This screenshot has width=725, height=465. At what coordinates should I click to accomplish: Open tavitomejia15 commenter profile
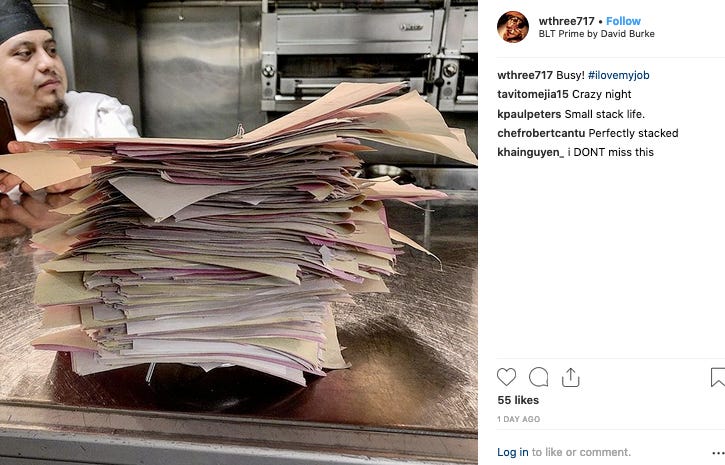(x=533, y=94)
